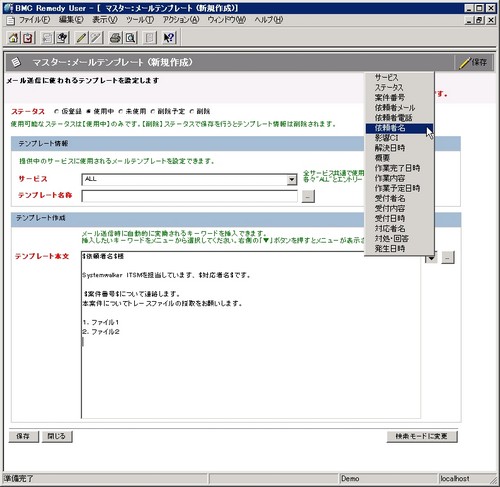This screenshot has width=500, height=487.
Task: Click the print preview magnifier icon
Action: [x=131, y=38]
